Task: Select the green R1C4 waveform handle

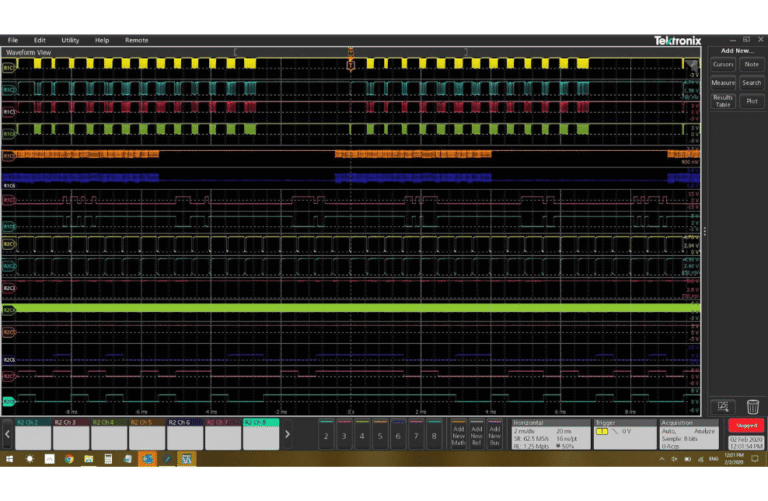Action: pos(9,133)
